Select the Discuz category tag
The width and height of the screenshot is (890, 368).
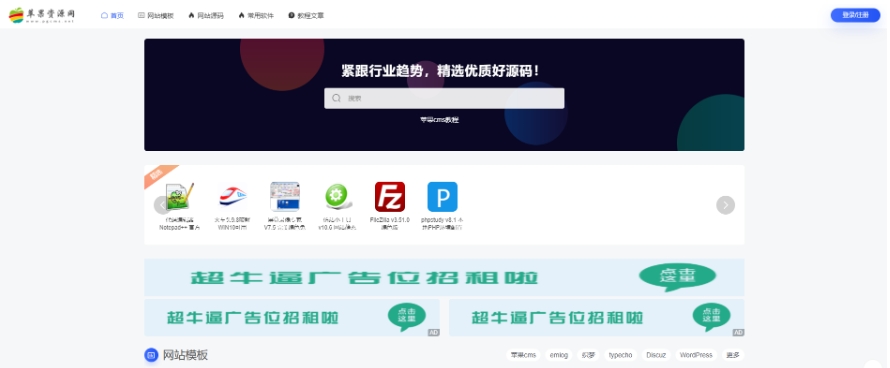(x=656, y=355)
